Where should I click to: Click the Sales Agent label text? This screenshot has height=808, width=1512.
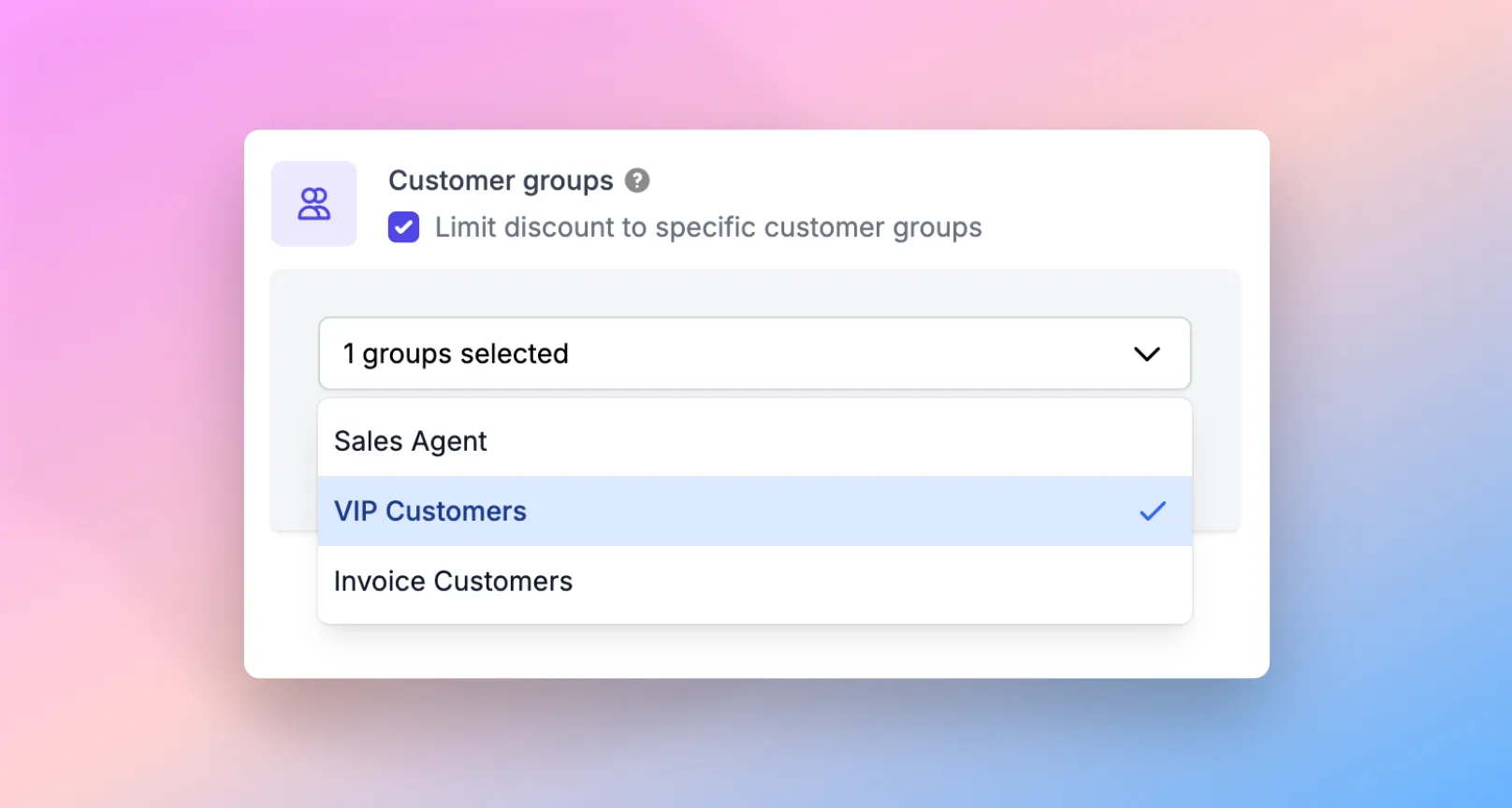(x=411, y=440)
